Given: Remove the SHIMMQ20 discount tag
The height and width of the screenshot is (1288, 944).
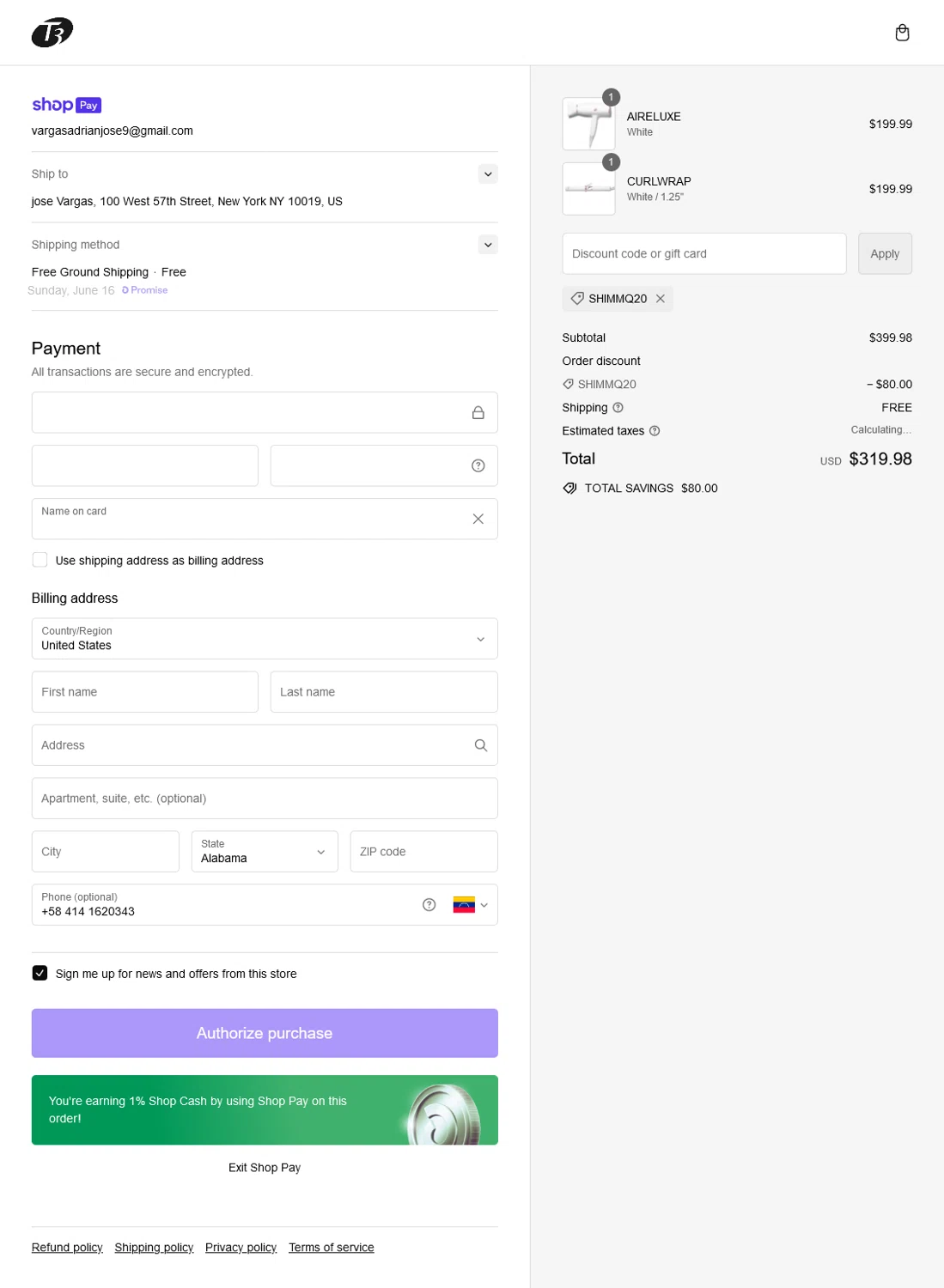Looking at the screenshot, I should point(661,299).
